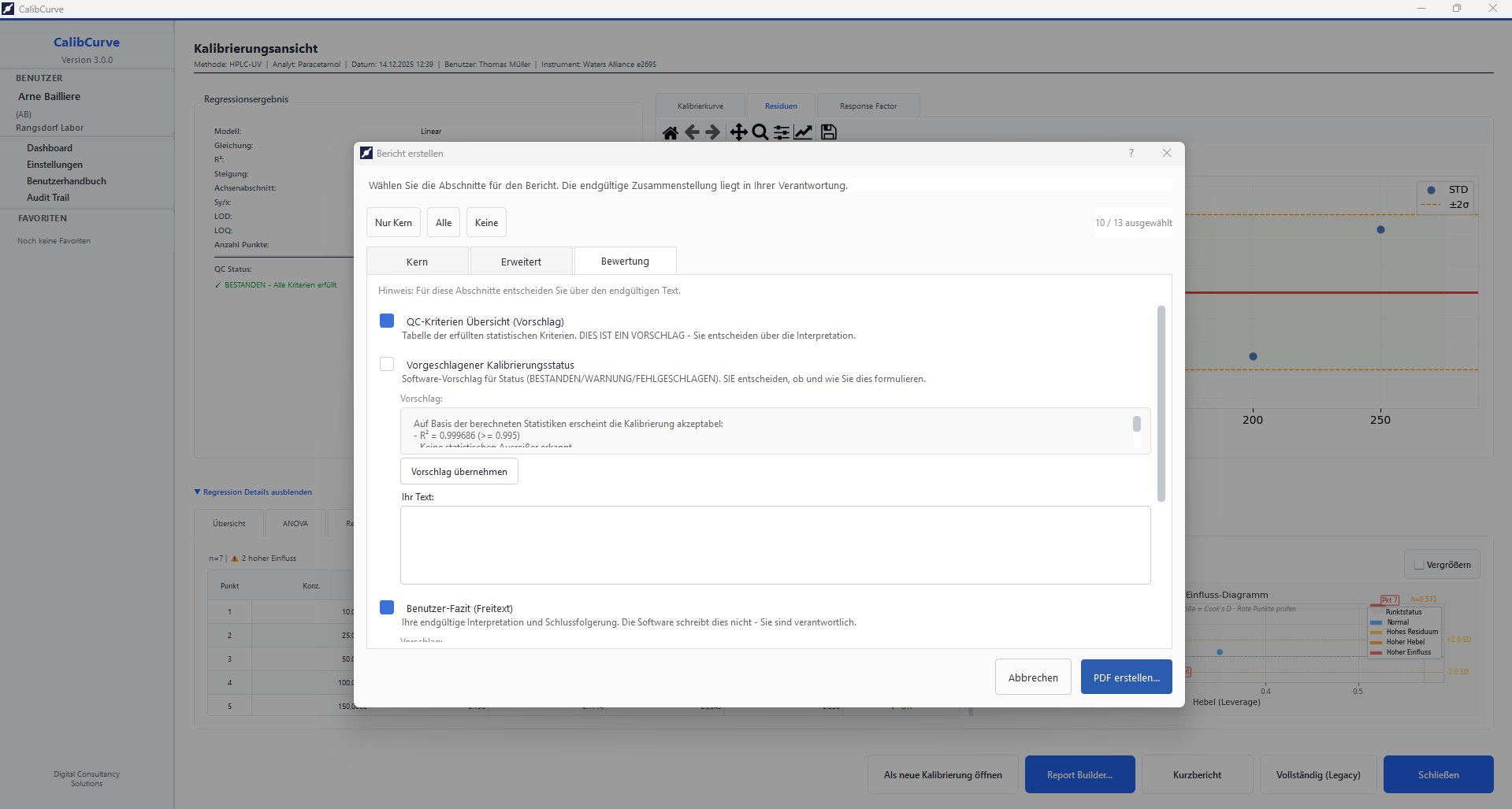Open dialog help via question mark icon
Screen dimensions: 1512x809
tap(1131, 153)
